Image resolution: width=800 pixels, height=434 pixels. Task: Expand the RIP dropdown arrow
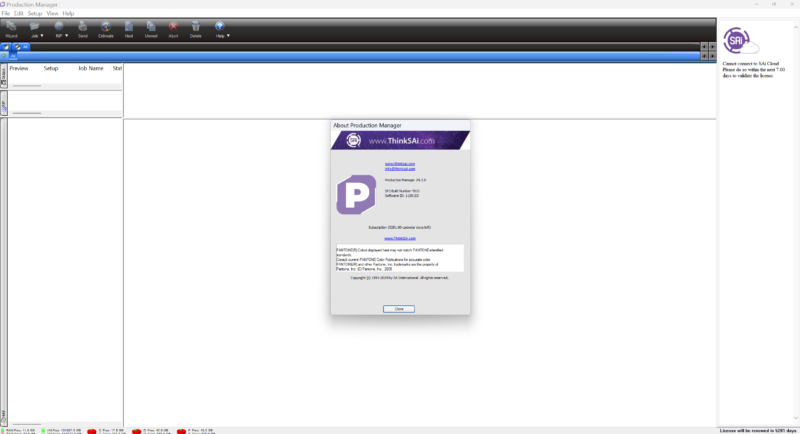66,36
